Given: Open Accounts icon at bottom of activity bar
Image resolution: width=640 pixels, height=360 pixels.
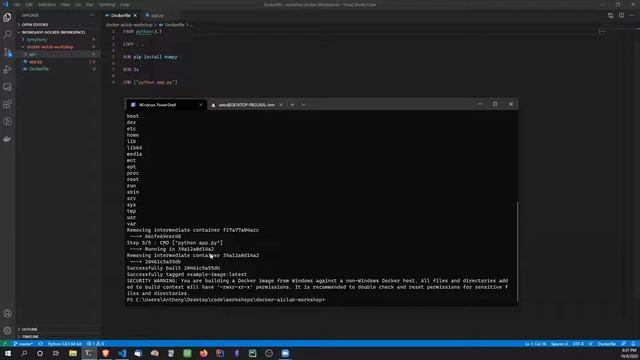Looking at the screenshot, I should [x=7, y=313].
